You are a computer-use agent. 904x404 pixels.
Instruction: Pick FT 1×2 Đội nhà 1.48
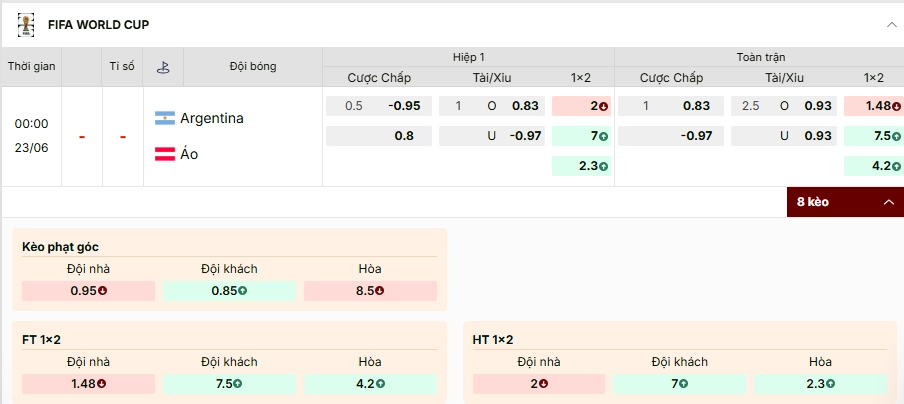88,384
